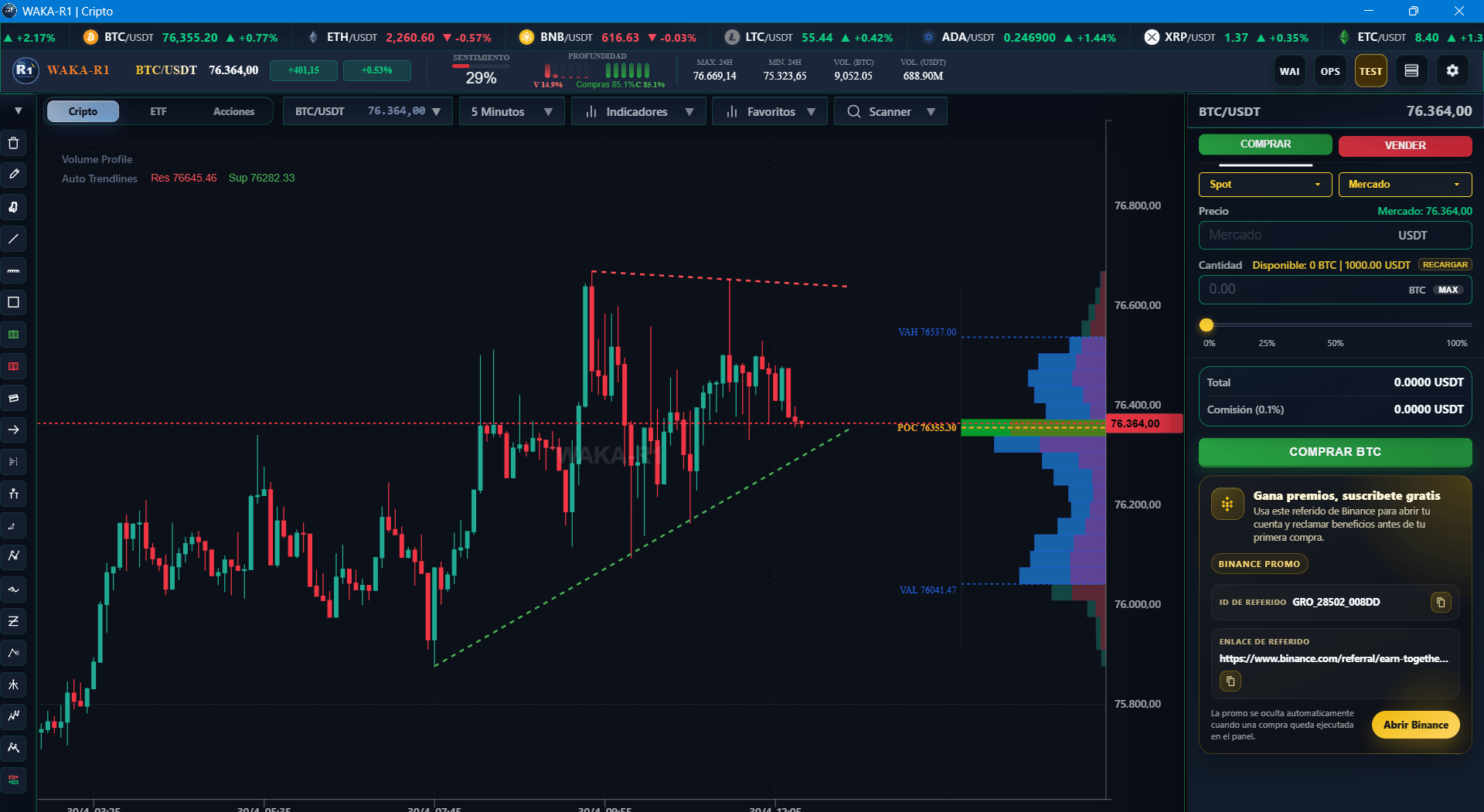Select the green long position tool
Screen dimensions: 1484x812
13,335
